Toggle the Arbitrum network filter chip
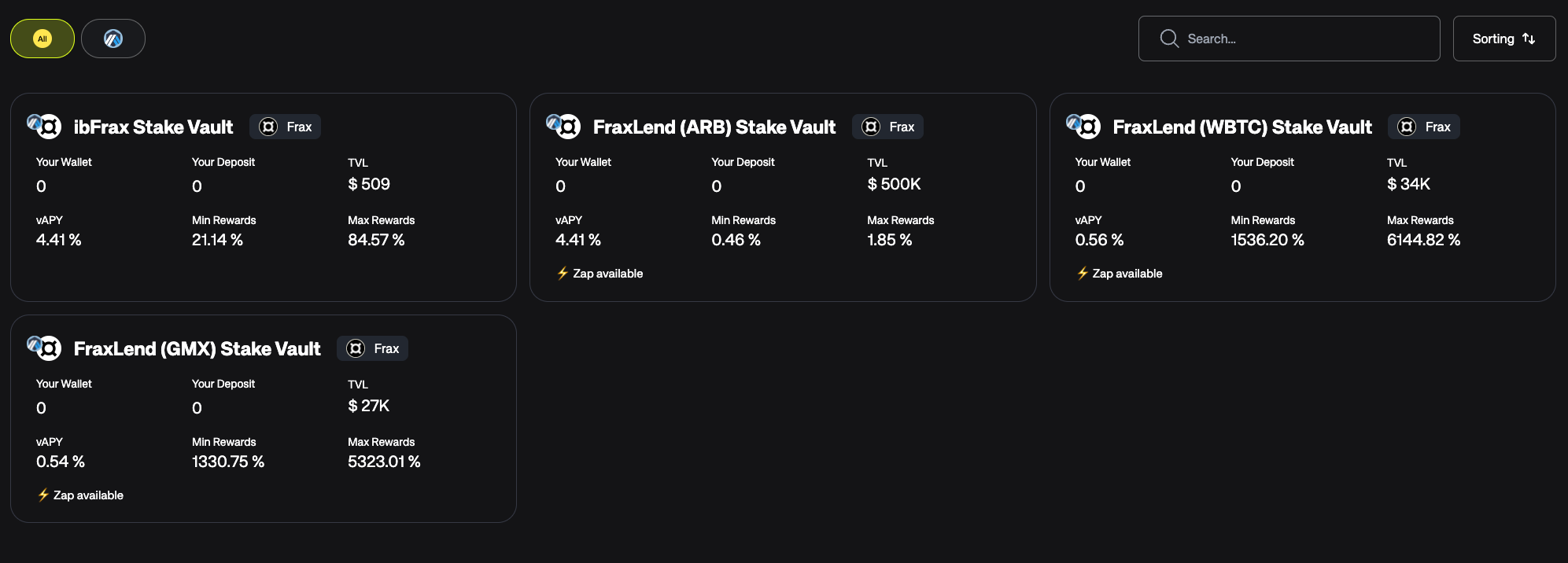This screenshot has height=563, width=1568. click(x=113, y=39)
